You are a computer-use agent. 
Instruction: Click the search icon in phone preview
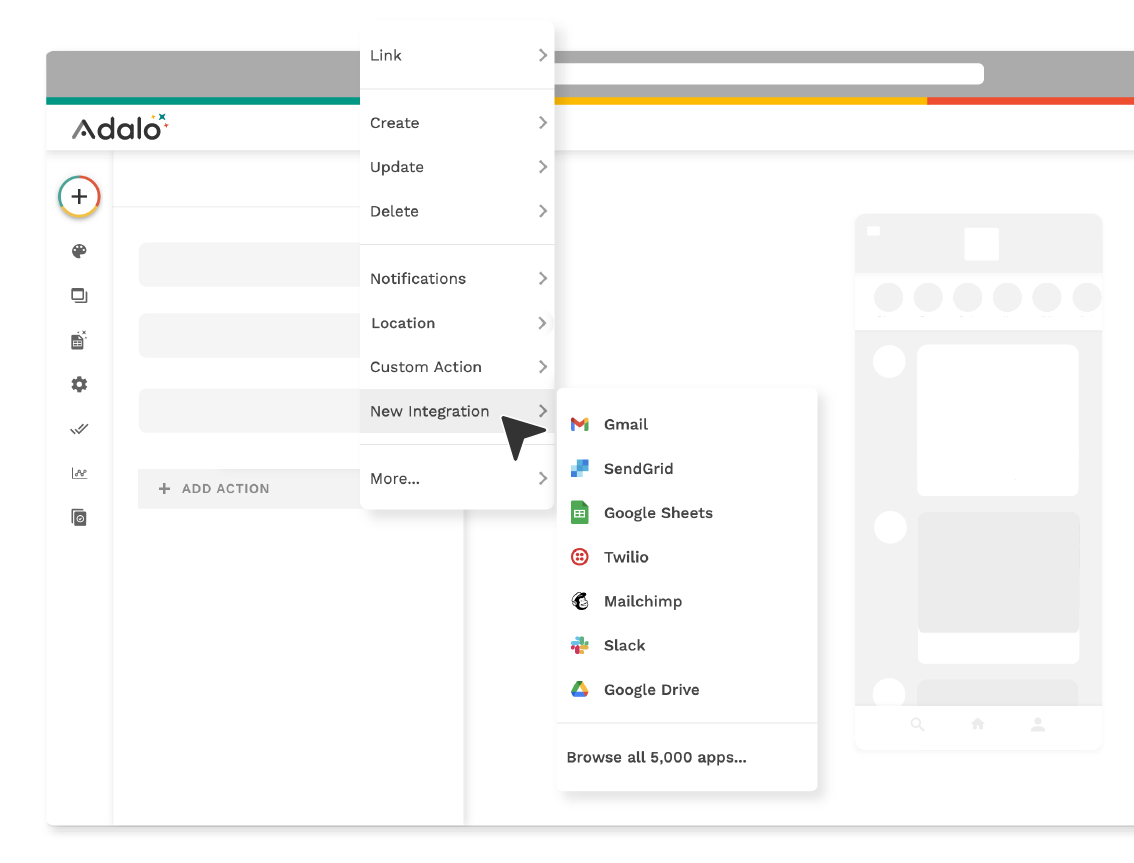(917, 724)
